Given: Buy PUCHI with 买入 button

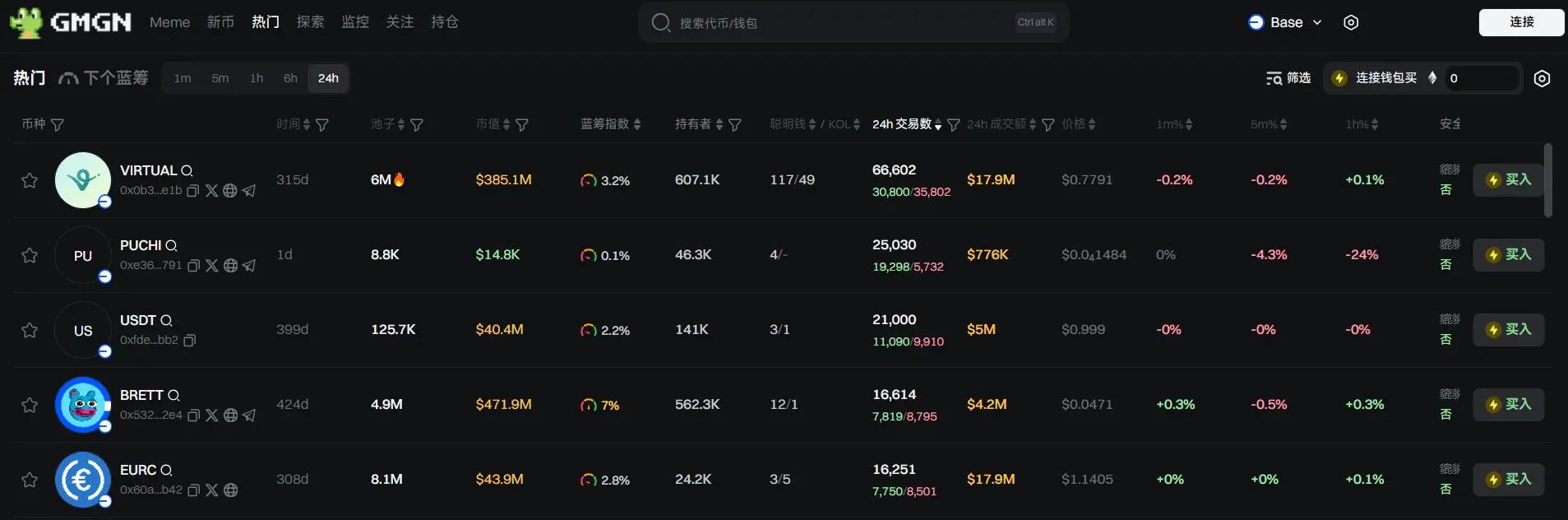Looking at the screenshot, I should point(1508,255).
